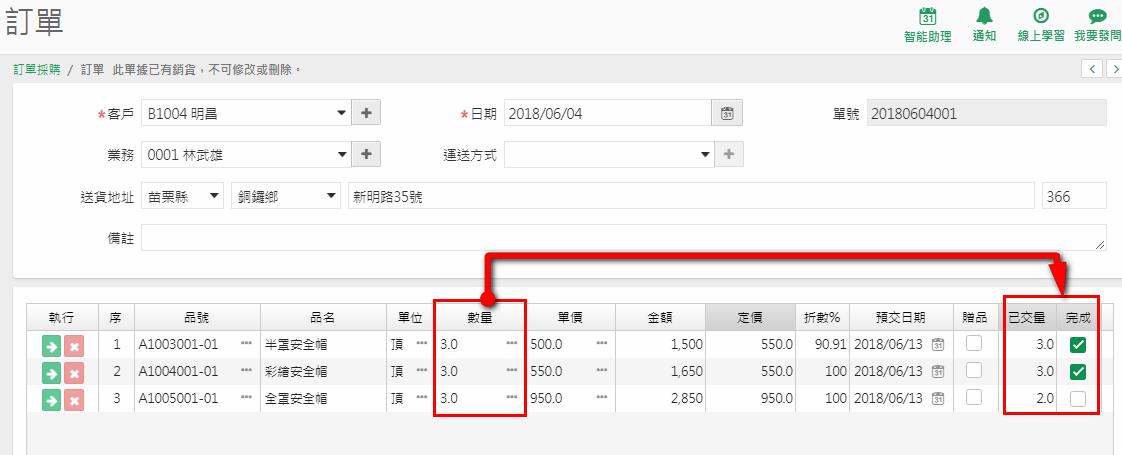Screen dimensions: 1122x455
Task: Open the 線上學習 compass icon
Action: pos(1041,16)
